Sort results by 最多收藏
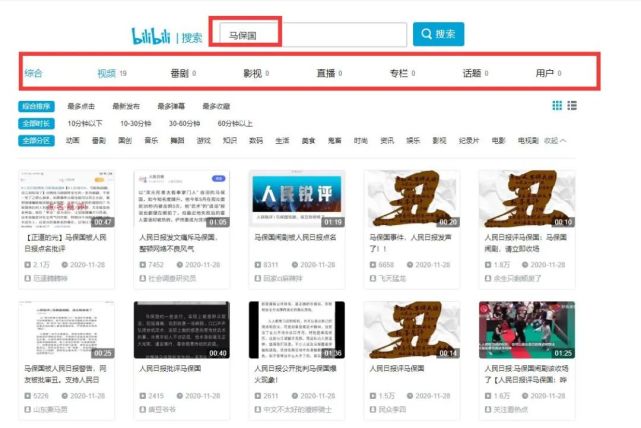Viewport: 641px width, 428px height. [216, 106]
